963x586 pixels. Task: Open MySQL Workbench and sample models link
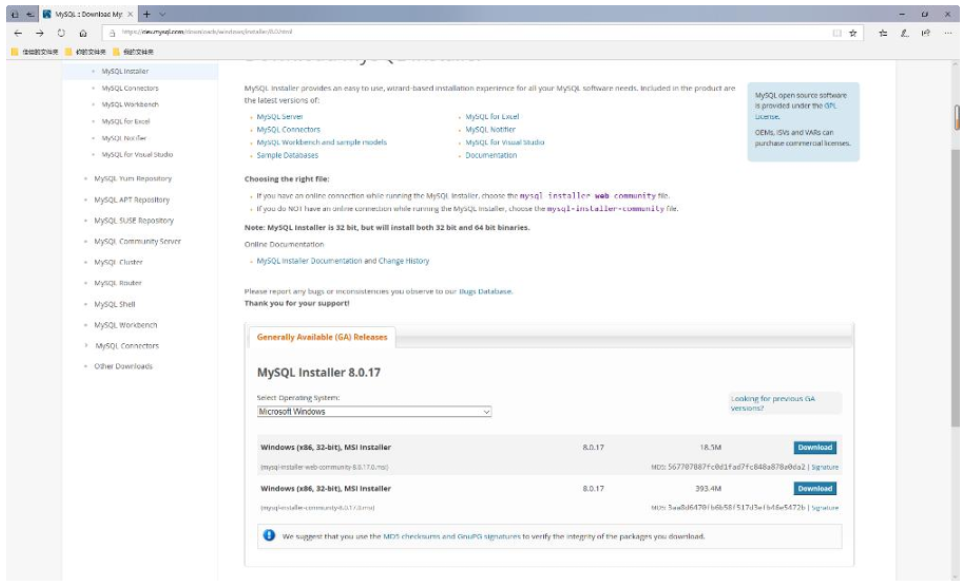click(x=321, y=143)
